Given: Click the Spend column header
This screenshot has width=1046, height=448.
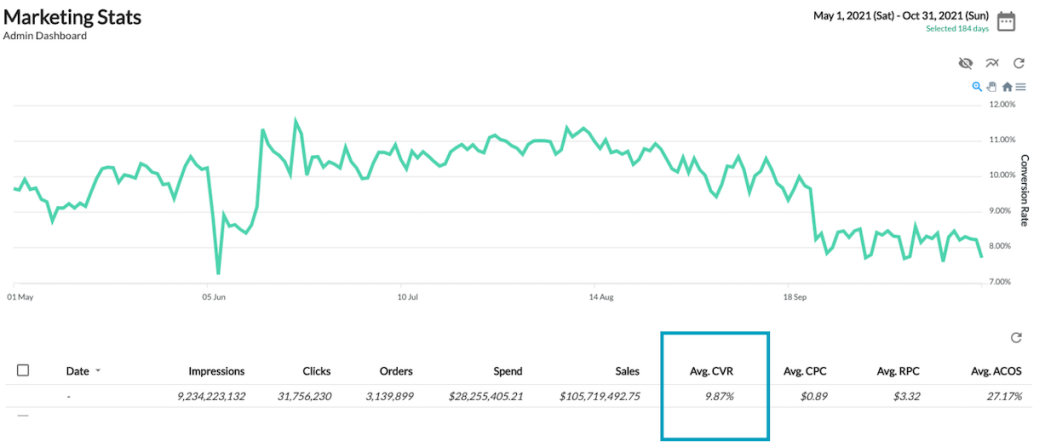Looking at the screenshot, I should 507,371.
